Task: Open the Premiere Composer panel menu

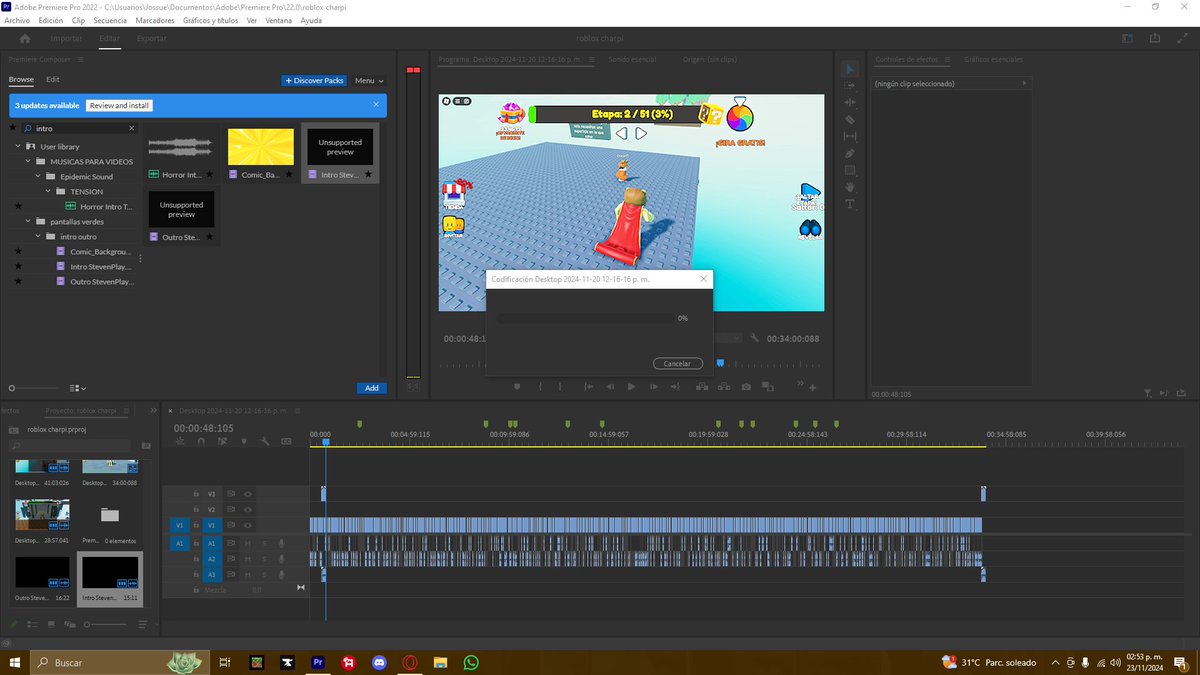Action: [81, 59]
